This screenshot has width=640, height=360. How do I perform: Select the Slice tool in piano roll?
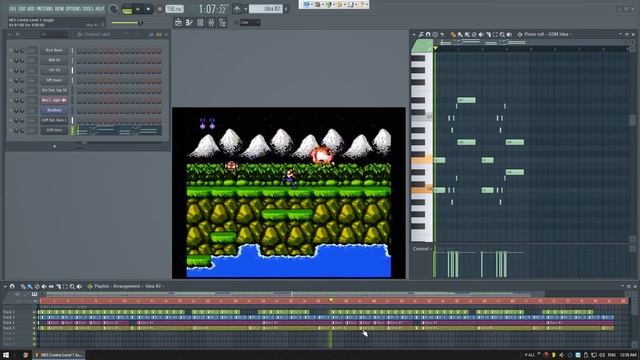click(x=488, y=35)
